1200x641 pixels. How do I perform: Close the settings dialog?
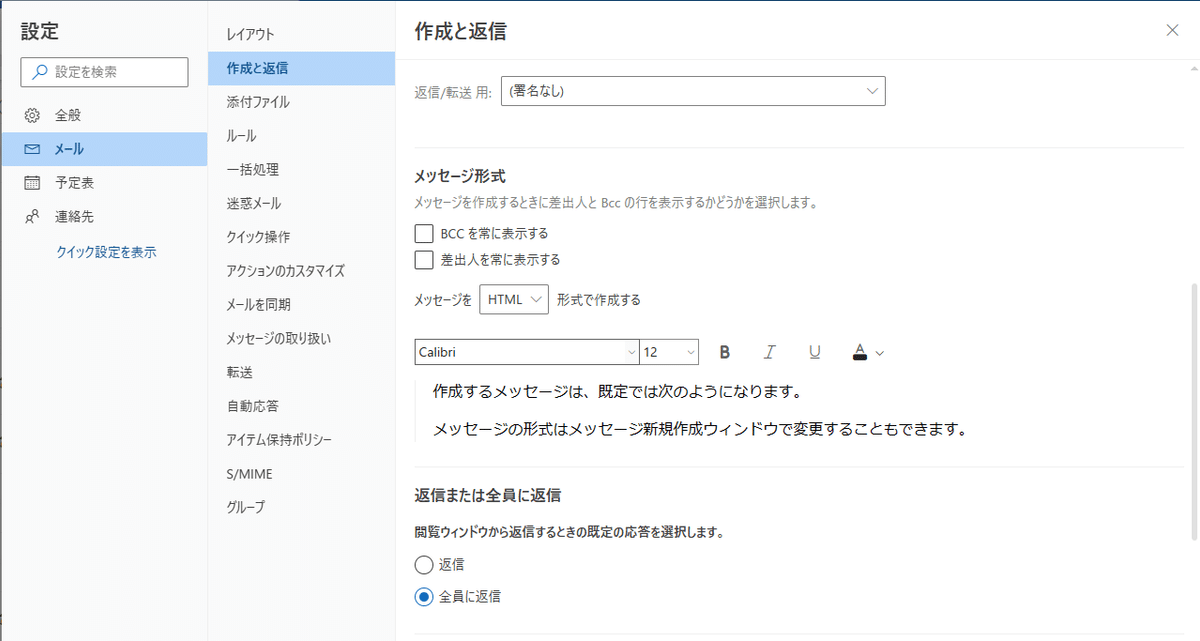[x=1173, y=31]
